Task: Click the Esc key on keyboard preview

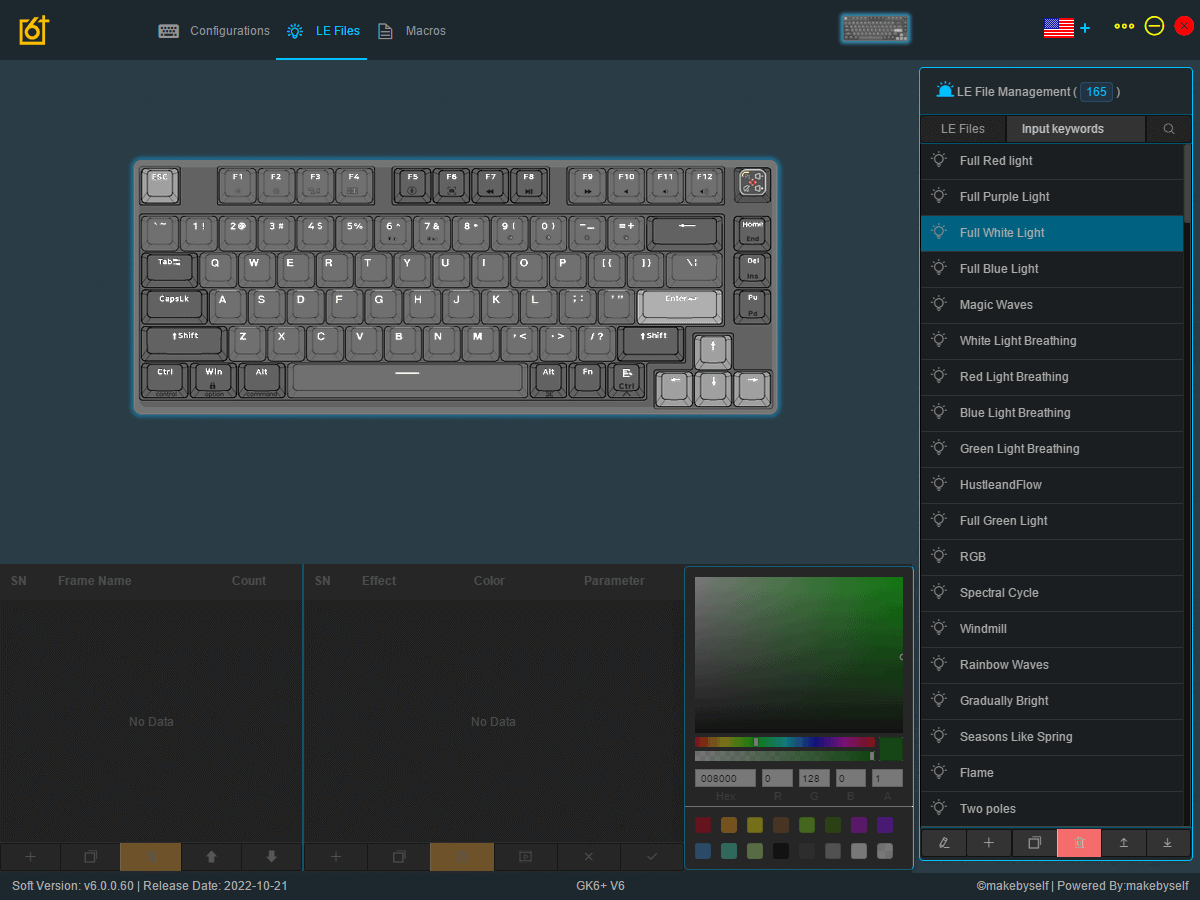Action: click(160, 184)
